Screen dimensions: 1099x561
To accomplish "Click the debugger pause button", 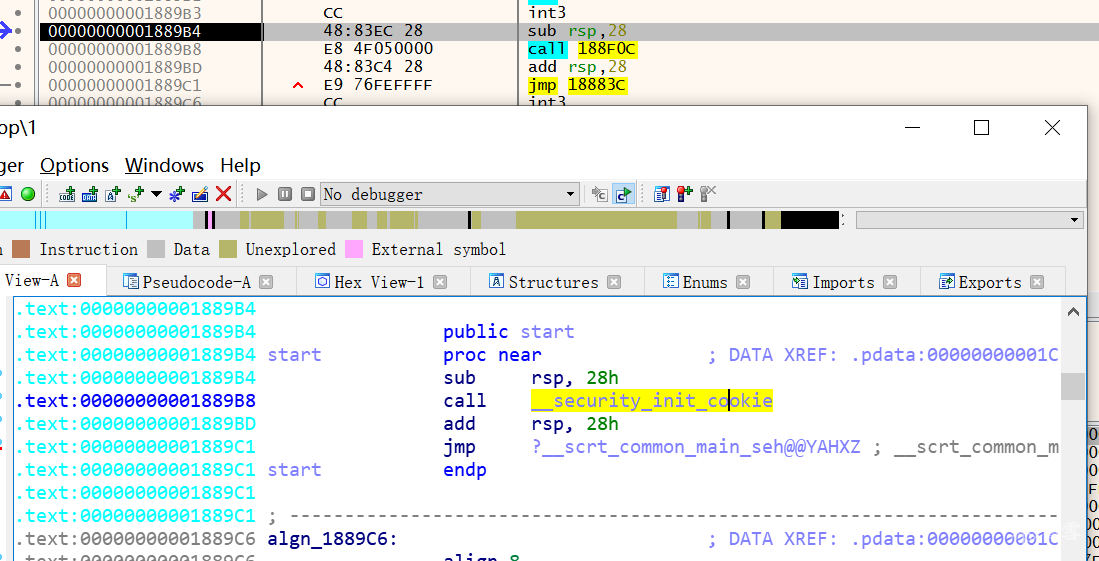I will pos(285,194).
